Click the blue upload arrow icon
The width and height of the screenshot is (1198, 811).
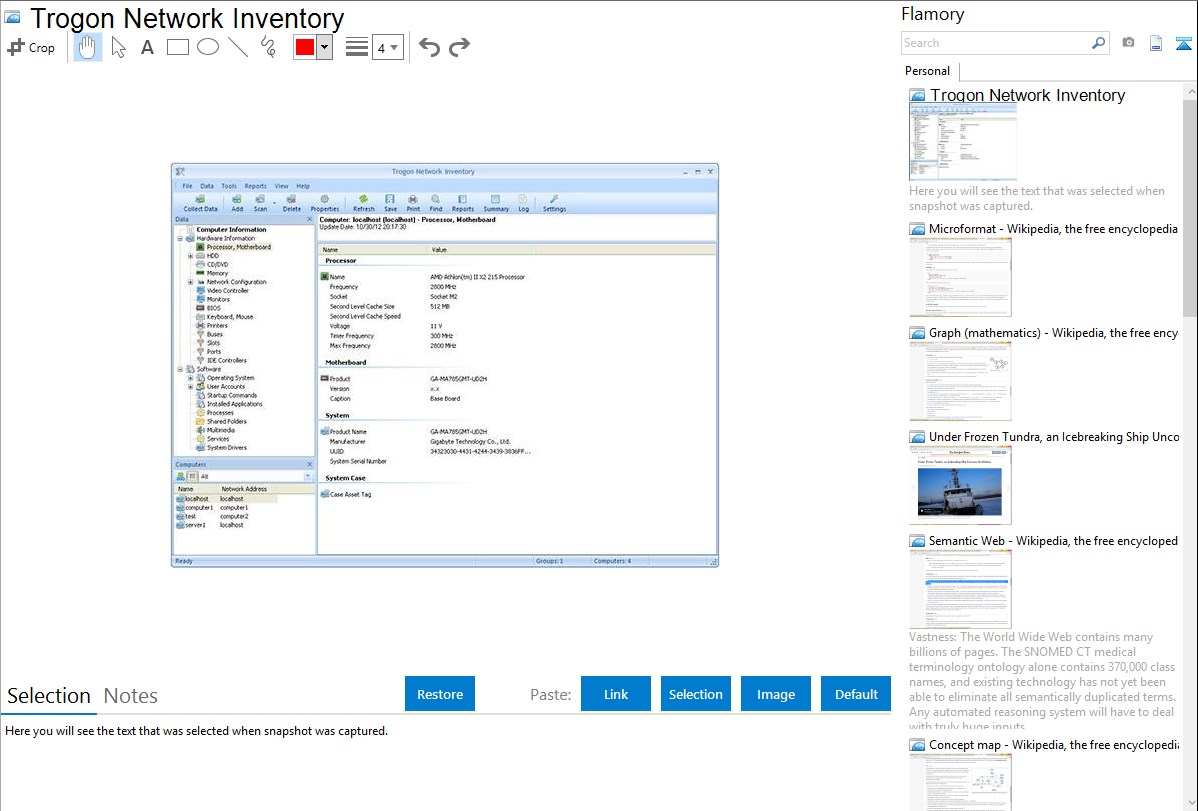point(1183,43)
